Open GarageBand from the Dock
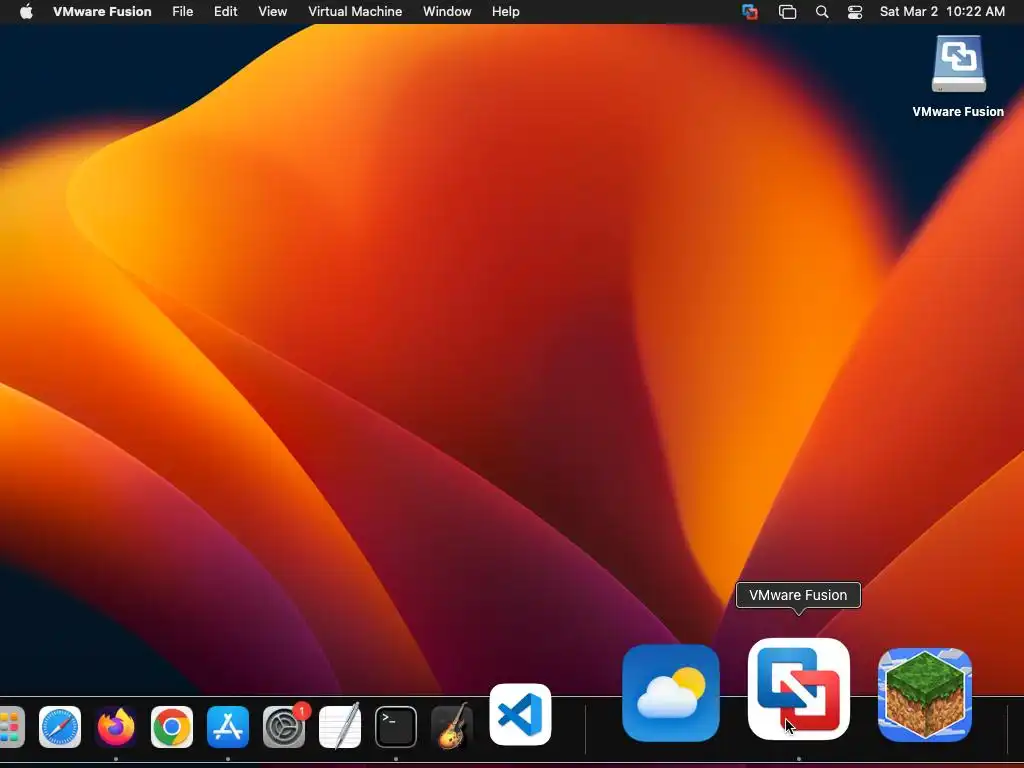This screenshot has width=1024, height=768. [452, 726]
